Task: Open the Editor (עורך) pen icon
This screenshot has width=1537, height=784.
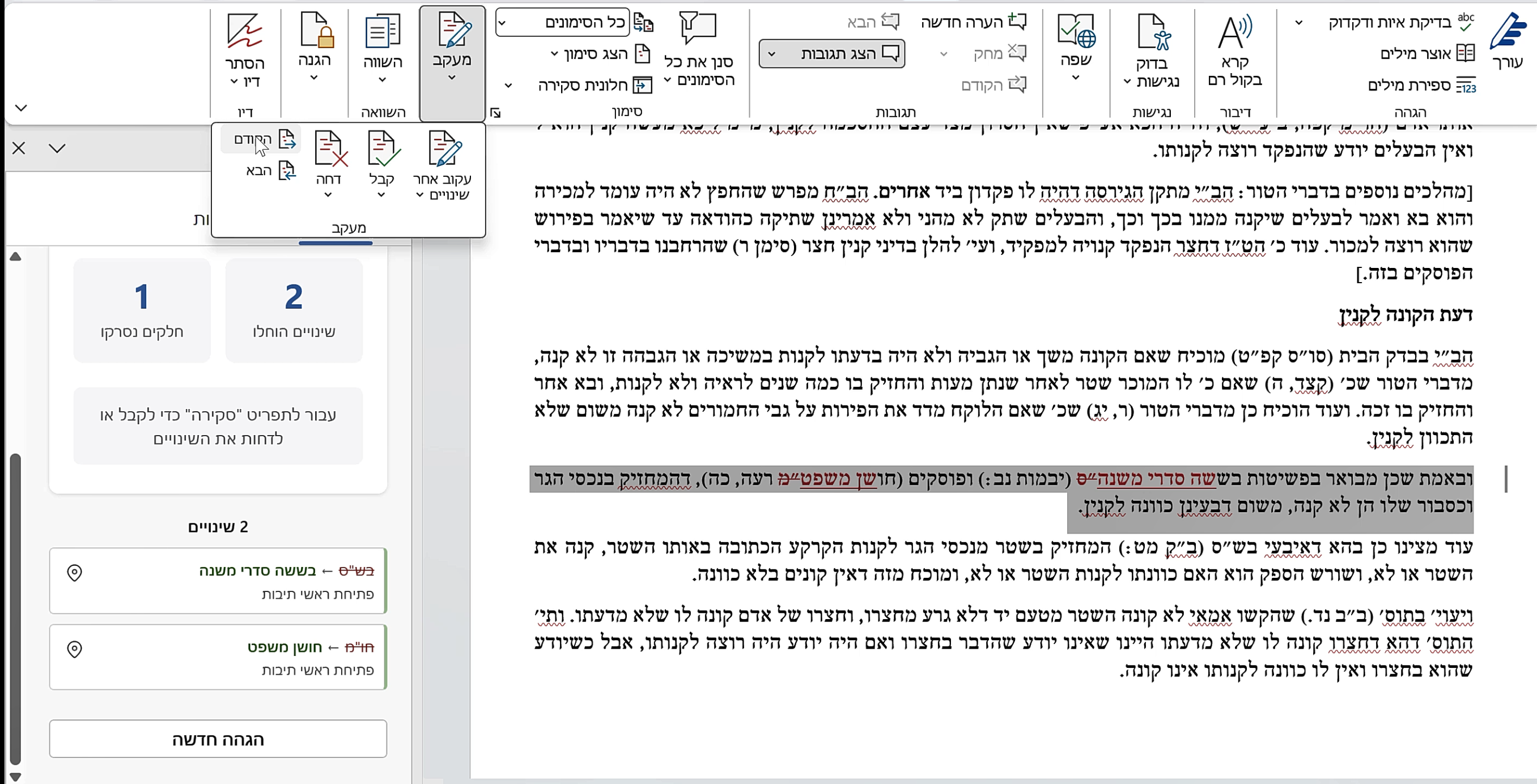Action: click(1507, 33)
